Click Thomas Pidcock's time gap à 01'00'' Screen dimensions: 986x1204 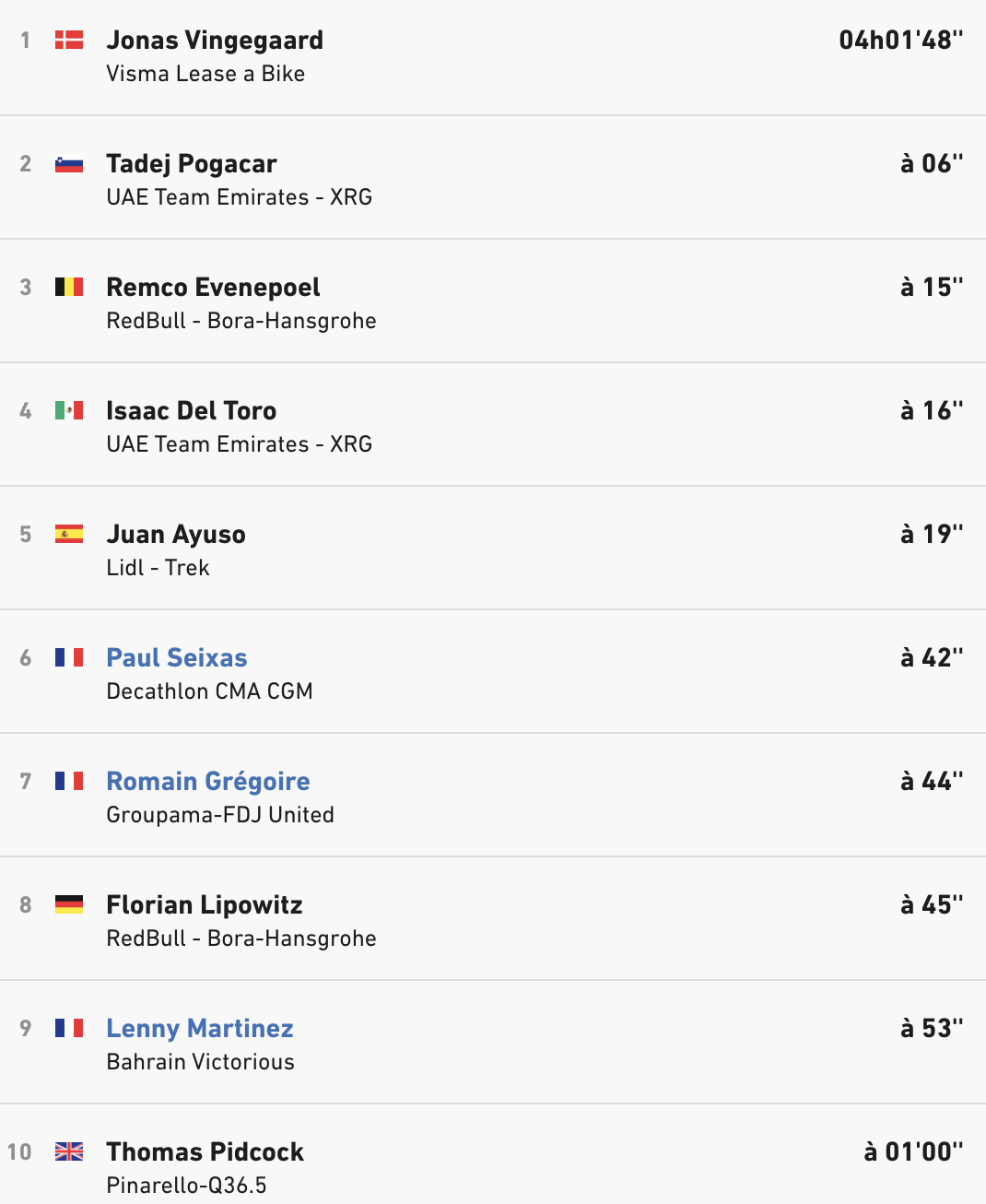(914, 1151)
